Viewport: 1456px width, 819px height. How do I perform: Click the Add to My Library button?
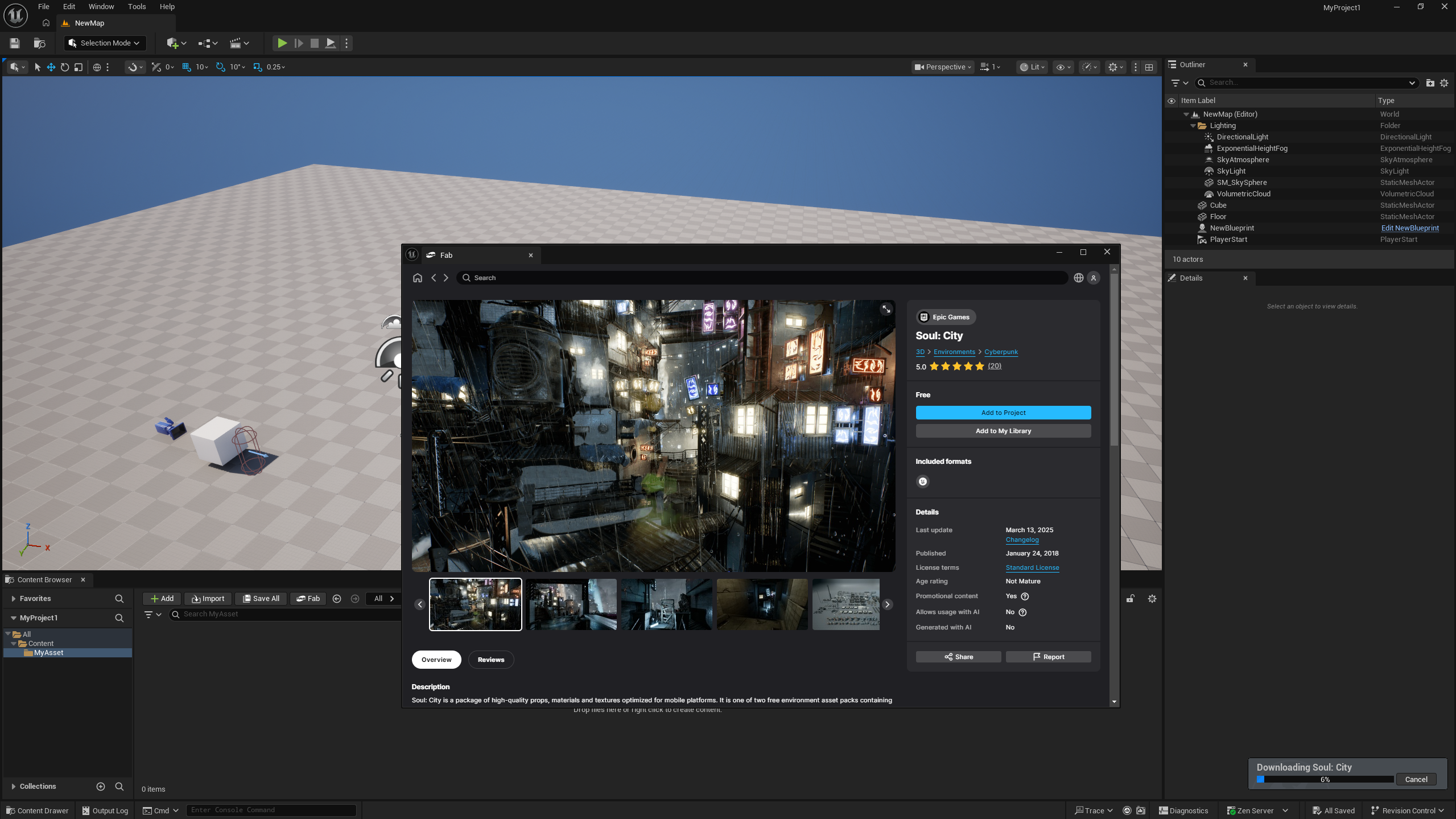(1003, 431)
